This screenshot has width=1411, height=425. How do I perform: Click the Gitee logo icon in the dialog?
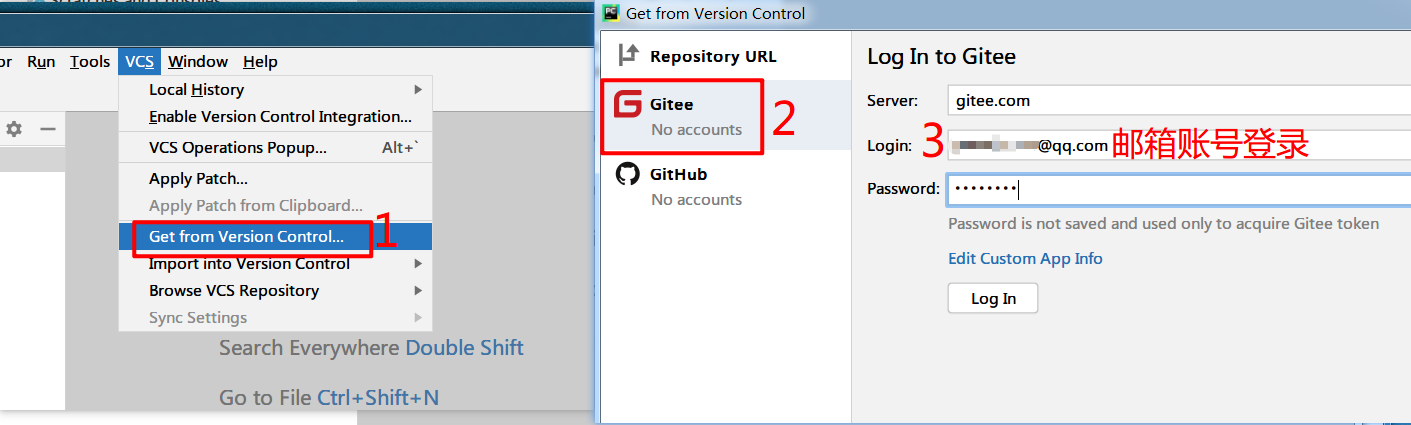click(x=627, y=104)
